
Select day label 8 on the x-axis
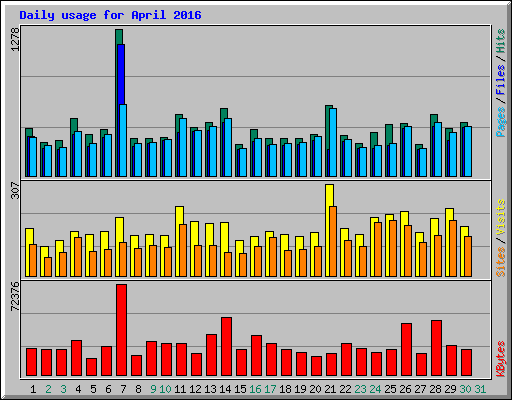[x=138, y=389]
